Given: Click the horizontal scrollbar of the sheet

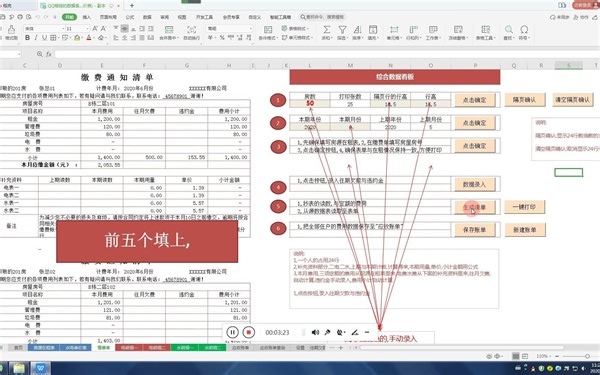Looking at the screenshot, I should pyautogui.click(x=461, y=347).
